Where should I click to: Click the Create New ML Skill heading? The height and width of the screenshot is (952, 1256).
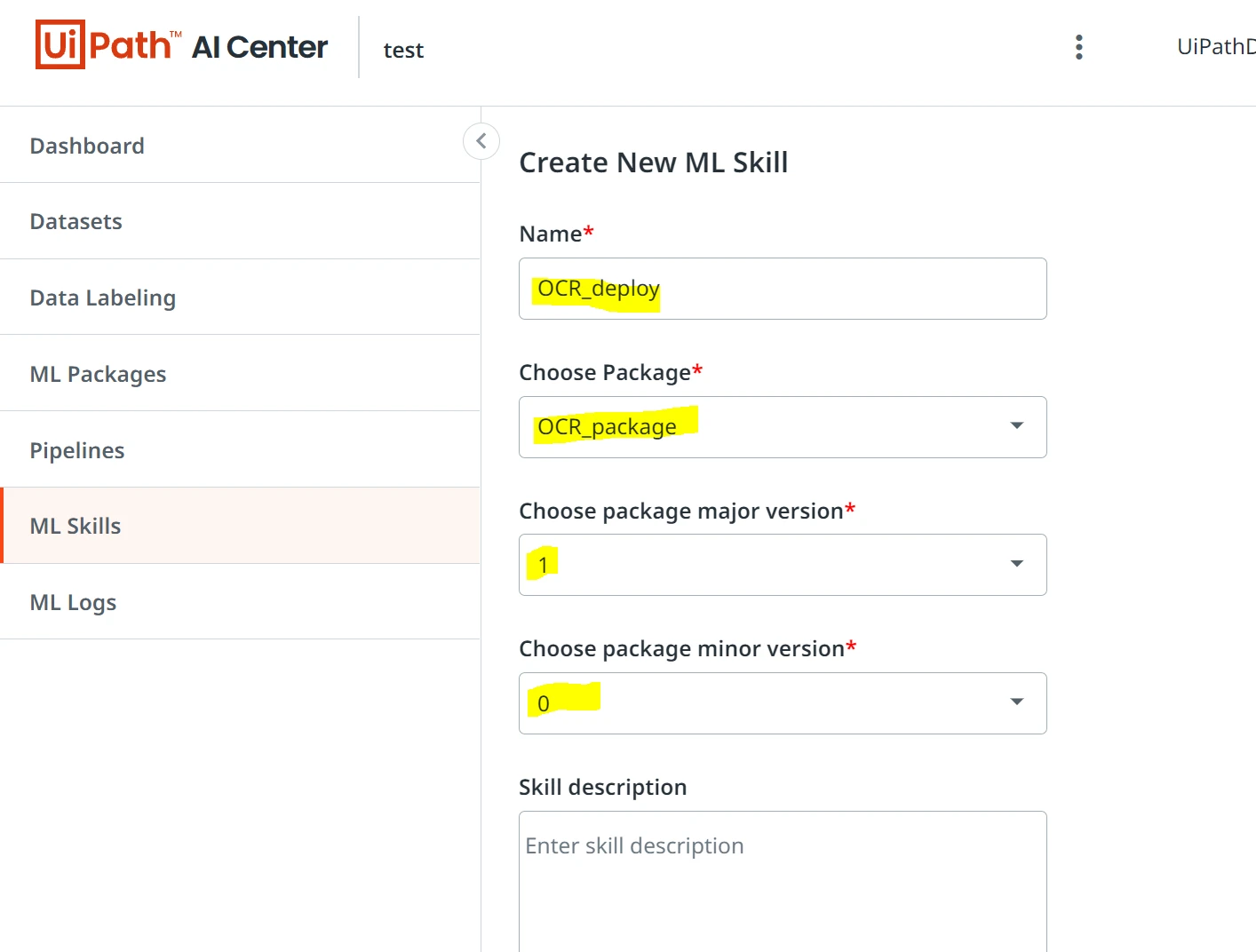(654, 163)
